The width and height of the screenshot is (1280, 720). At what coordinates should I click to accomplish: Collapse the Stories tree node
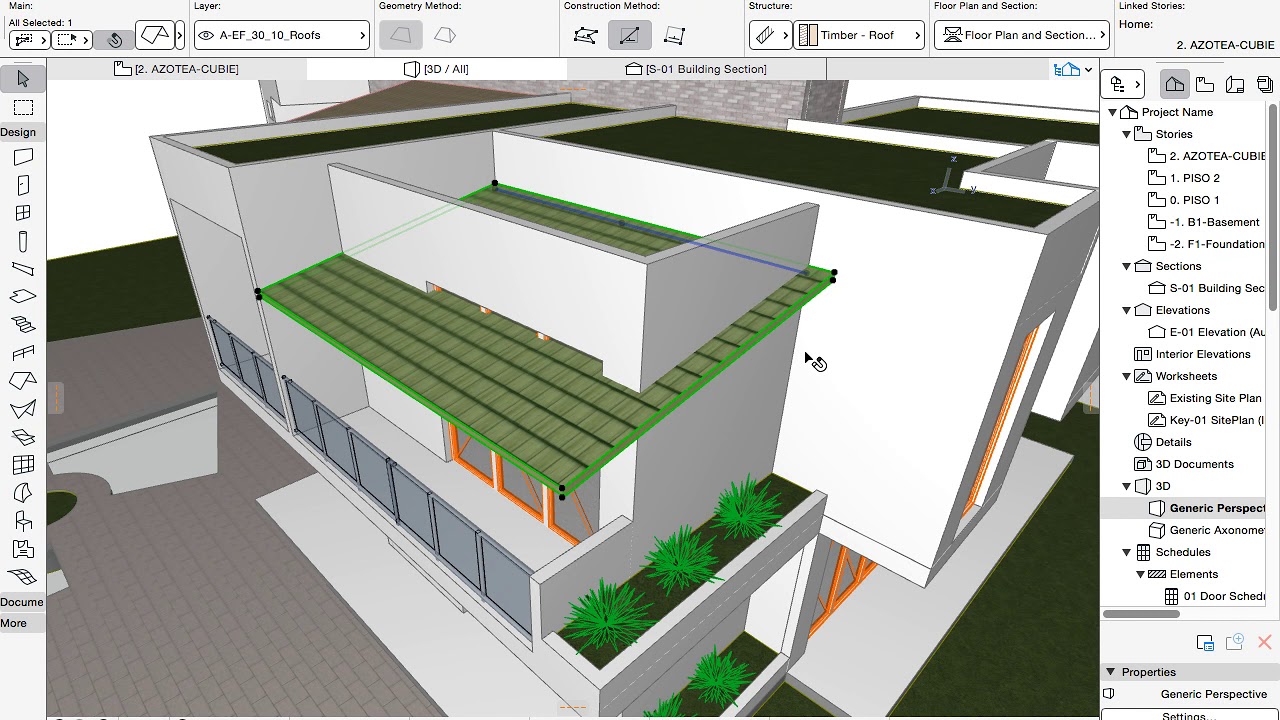(1127, 134)
